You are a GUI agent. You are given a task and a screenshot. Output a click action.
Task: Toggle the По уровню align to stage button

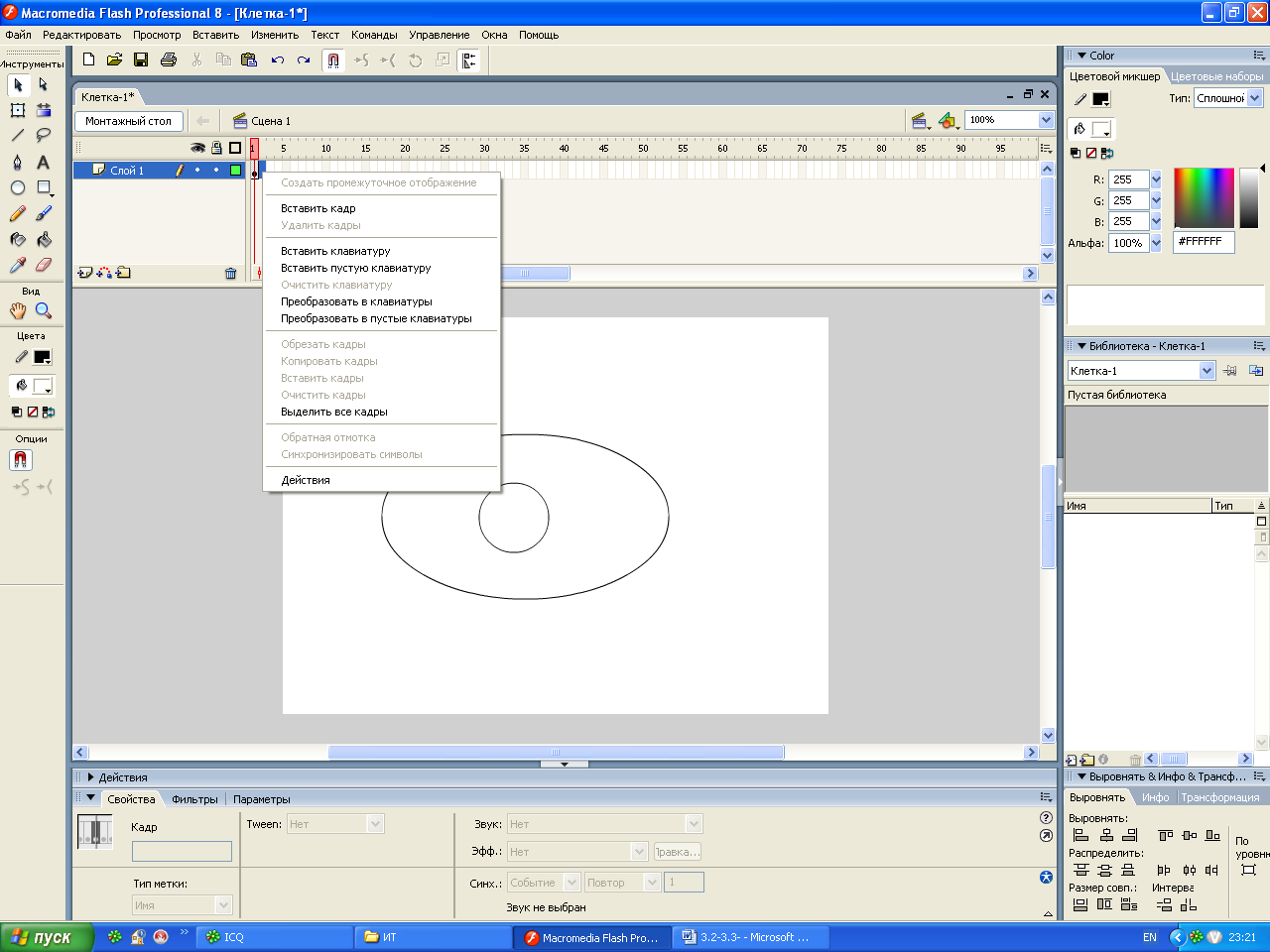click(1248, 870)
